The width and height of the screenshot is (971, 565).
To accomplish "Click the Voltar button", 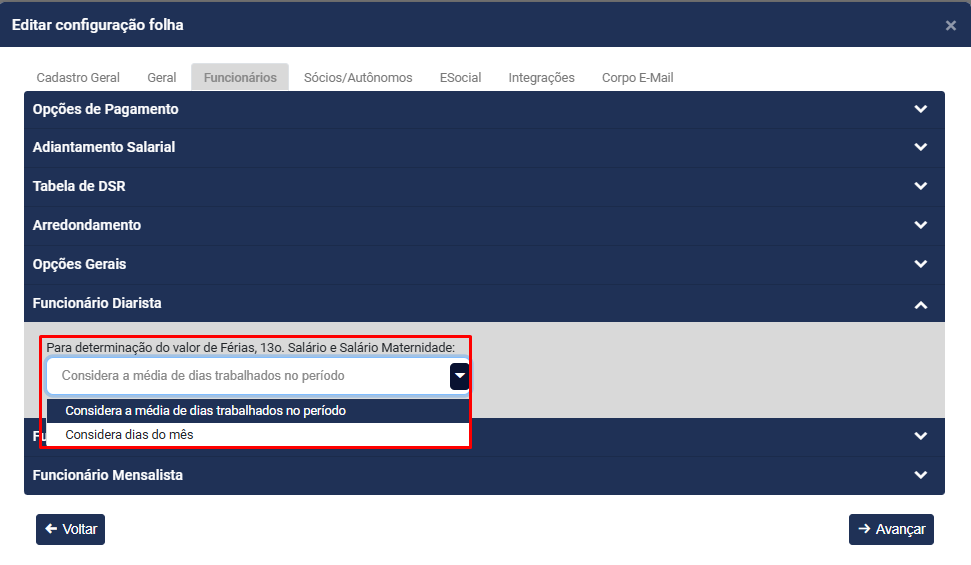I will (71, 530).
